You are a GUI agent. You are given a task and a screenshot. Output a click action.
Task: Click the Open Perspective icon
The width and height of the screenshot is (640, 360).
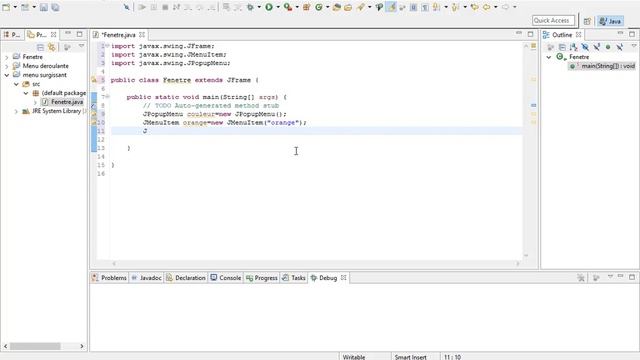(x=587, y=21)
